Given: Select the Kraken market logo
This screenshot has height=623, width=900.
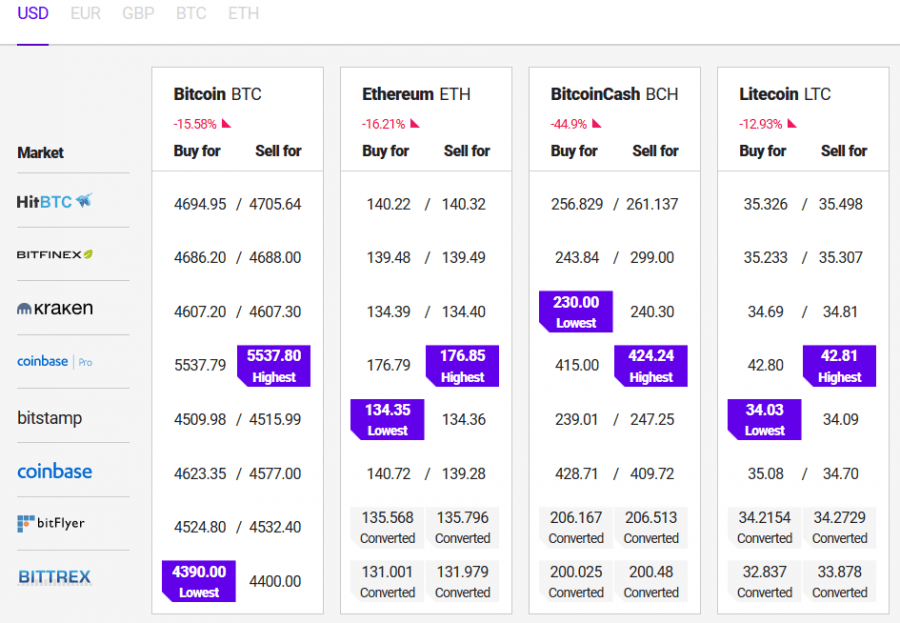Looking at the screenshot, I should click(x=55, y=308).
